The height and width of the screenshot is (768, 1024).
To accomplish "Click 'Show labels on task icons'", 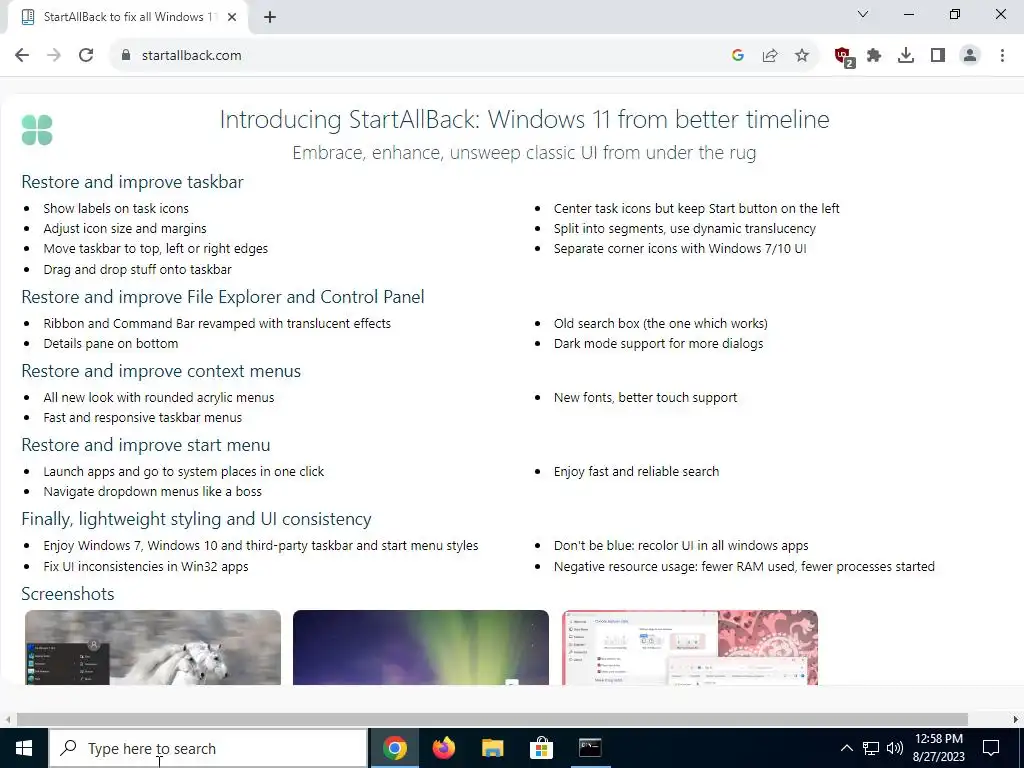I will point(116,208).
